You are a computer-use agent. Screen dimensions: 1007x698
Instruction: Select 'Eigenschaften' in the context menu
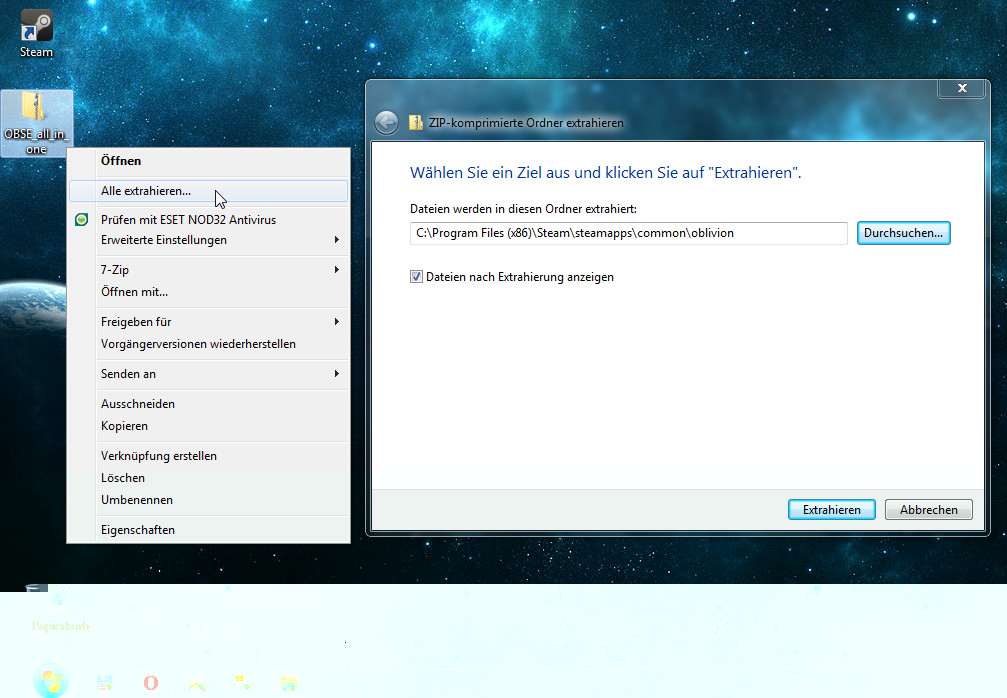138,530
